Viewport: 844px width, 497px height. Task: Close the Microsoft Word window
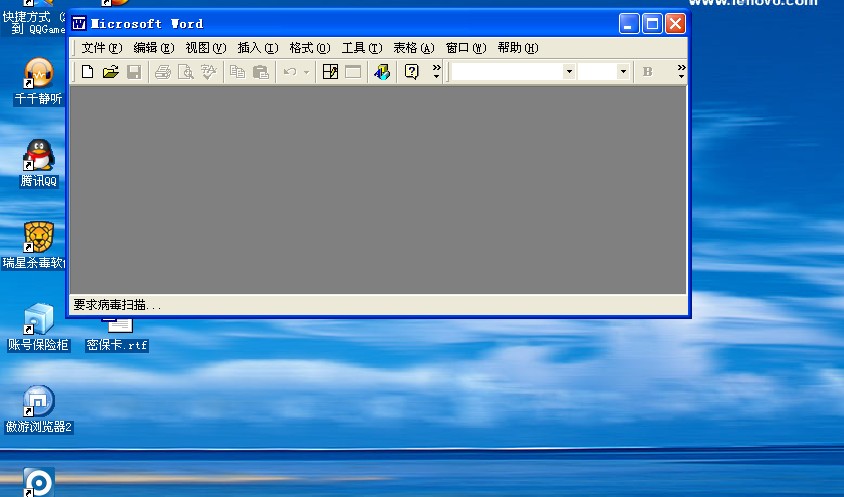pyautogui.click(x=675, y=24)
